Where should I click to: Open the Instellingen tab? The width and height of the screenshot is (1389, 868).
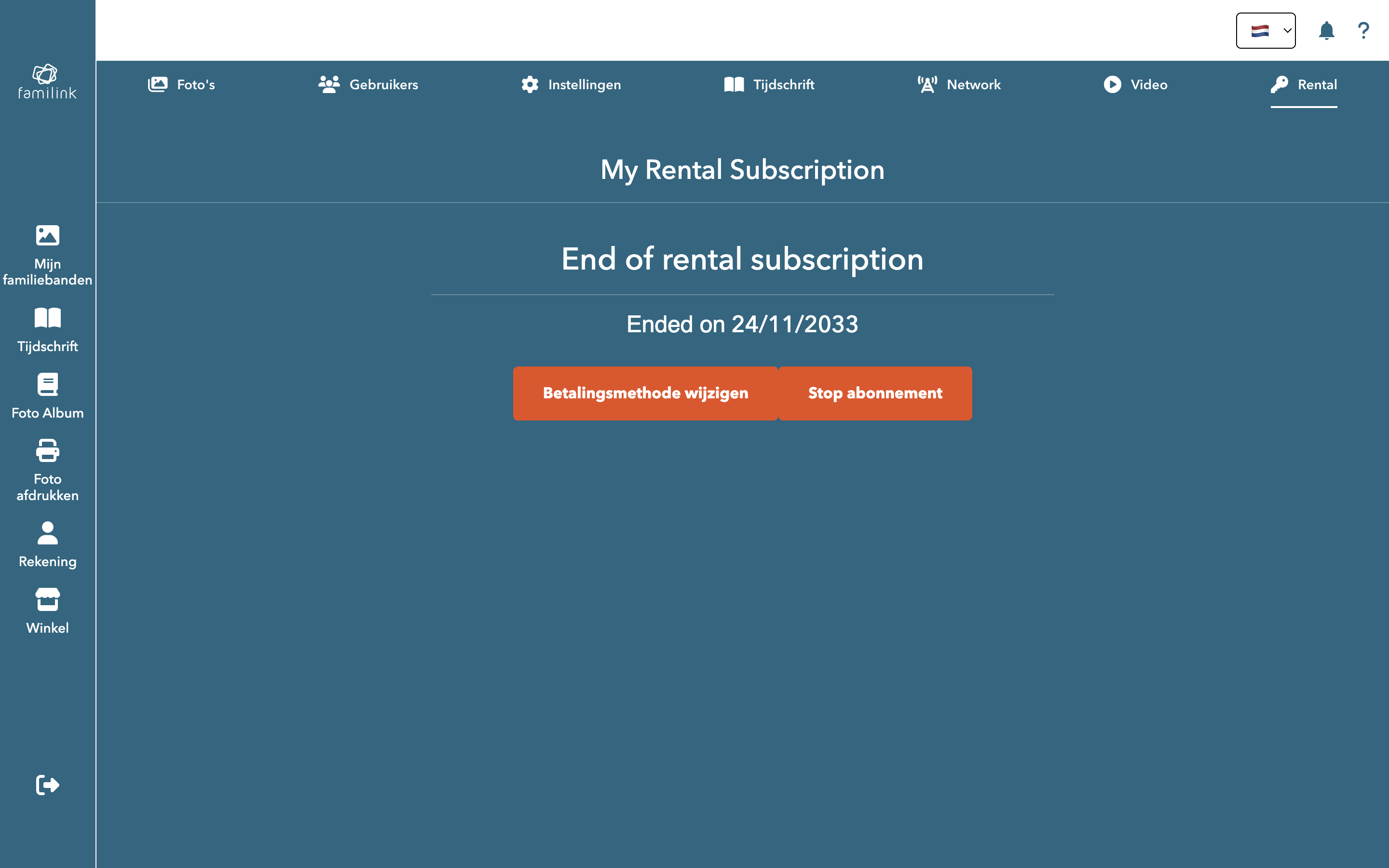tap(571, 84)
